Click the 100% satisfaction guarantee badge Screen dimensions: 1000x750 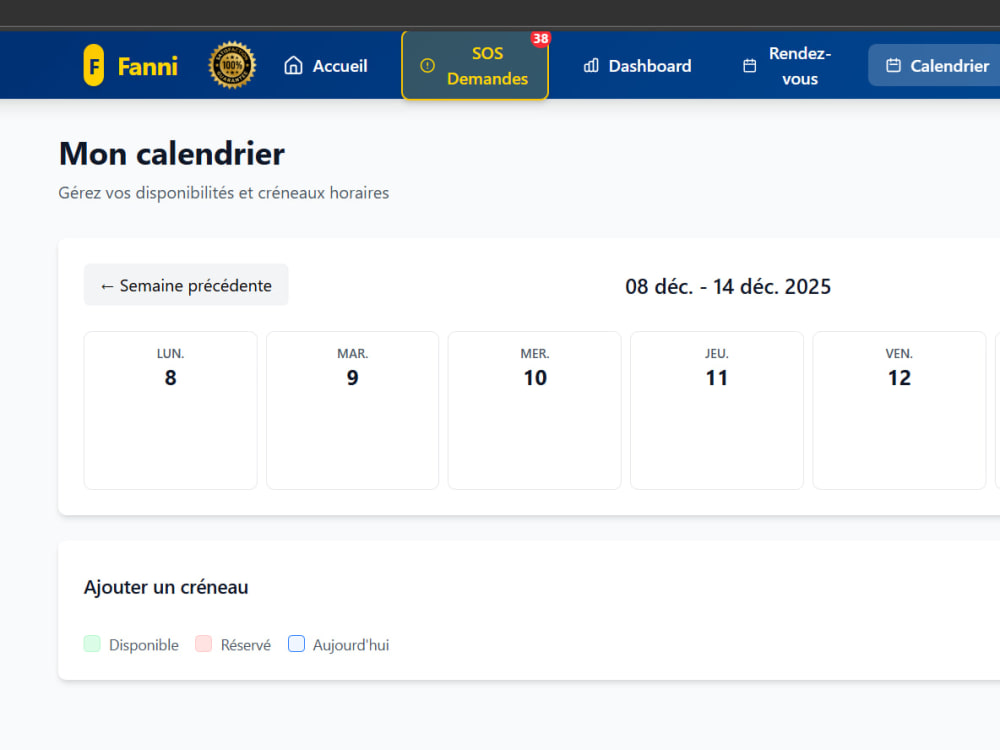[232, 65]
